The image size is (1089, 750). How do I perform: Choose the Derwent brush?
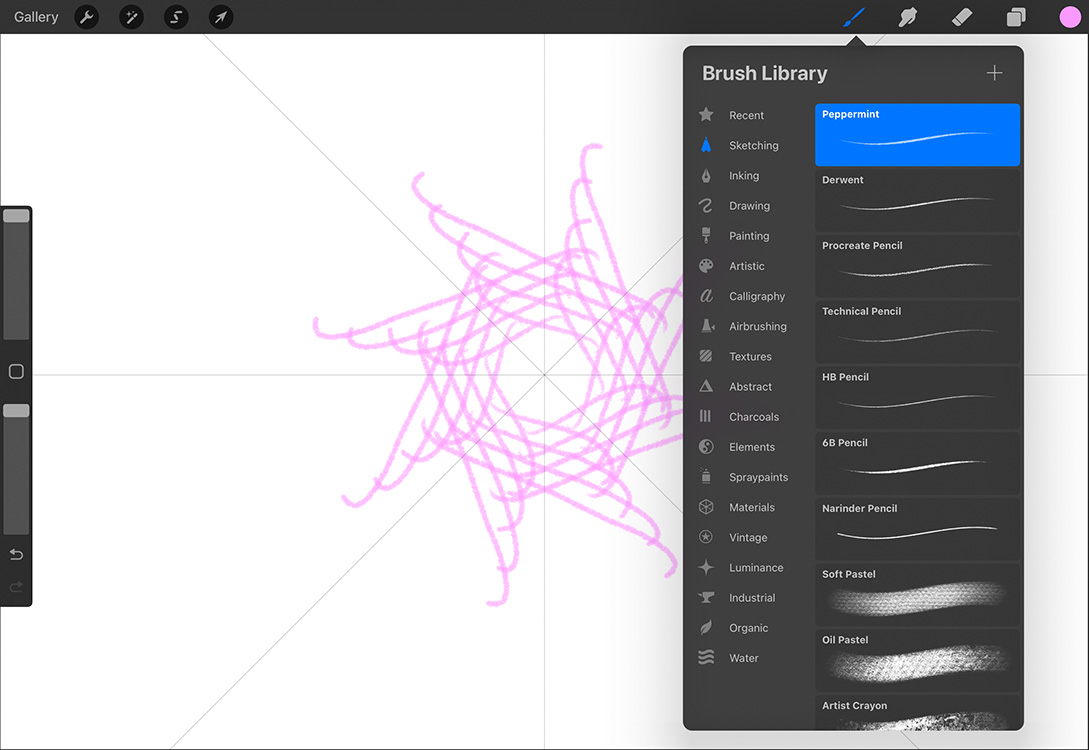pyautogui.click(x=916, y=200)
